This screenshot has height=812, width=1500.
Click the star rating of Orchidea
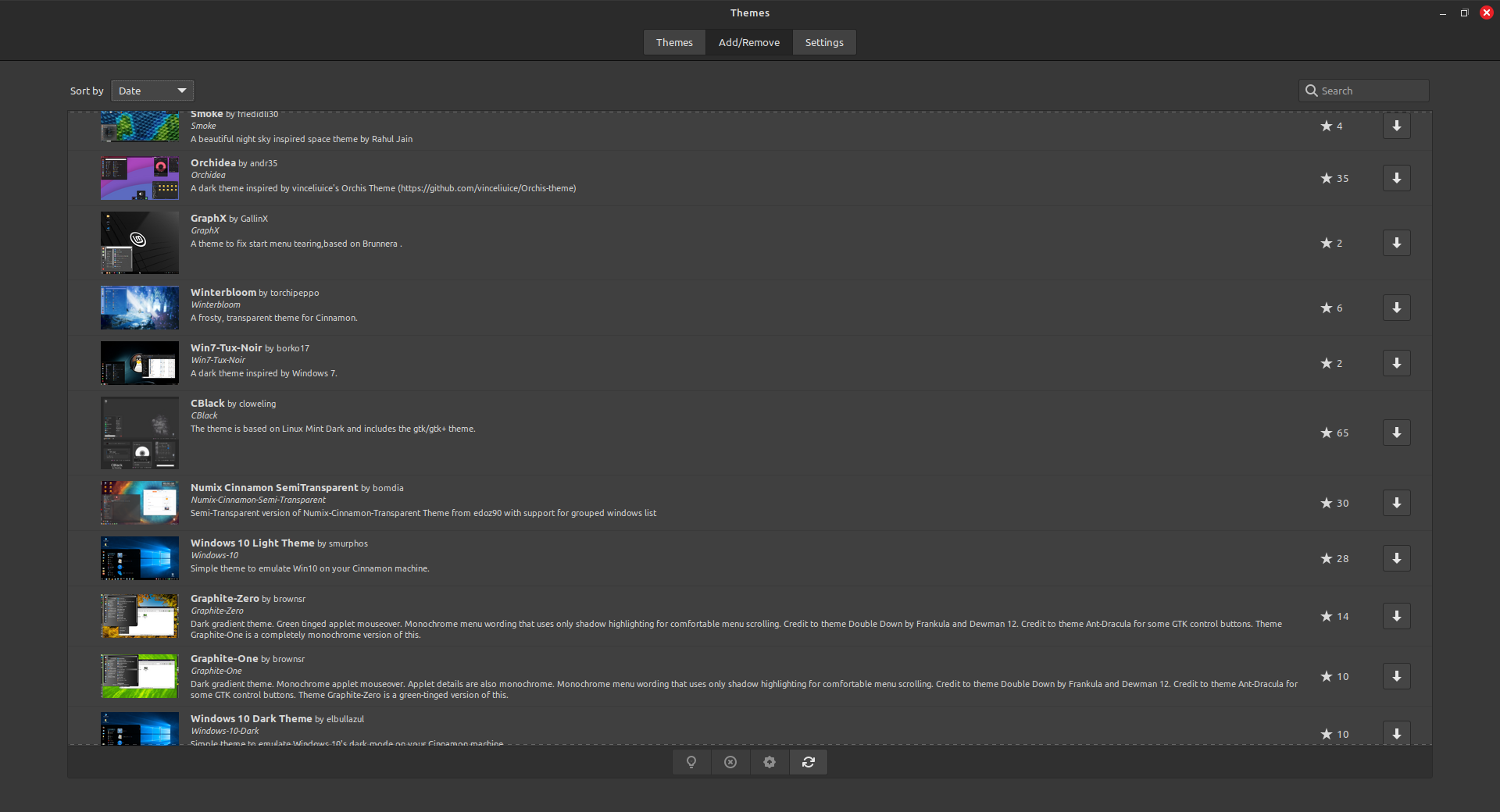pyautogui.click(x=1334, y=178)
